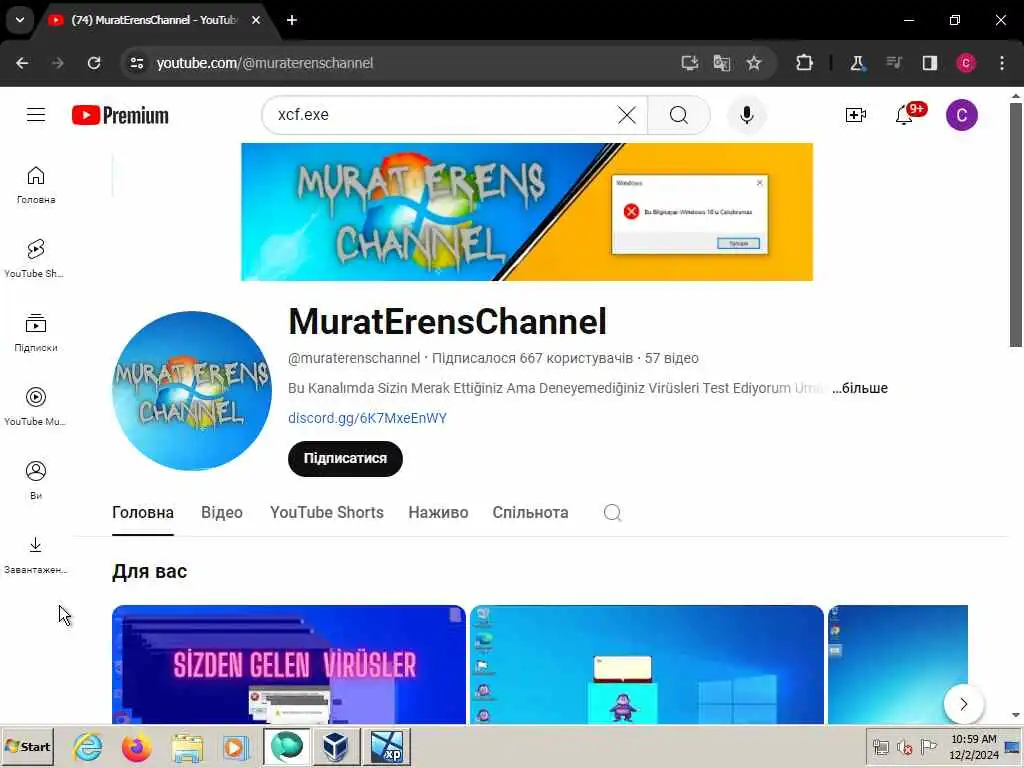
Task: Switch to the YouTube Shorts channel tab
Action: (327, 513)
